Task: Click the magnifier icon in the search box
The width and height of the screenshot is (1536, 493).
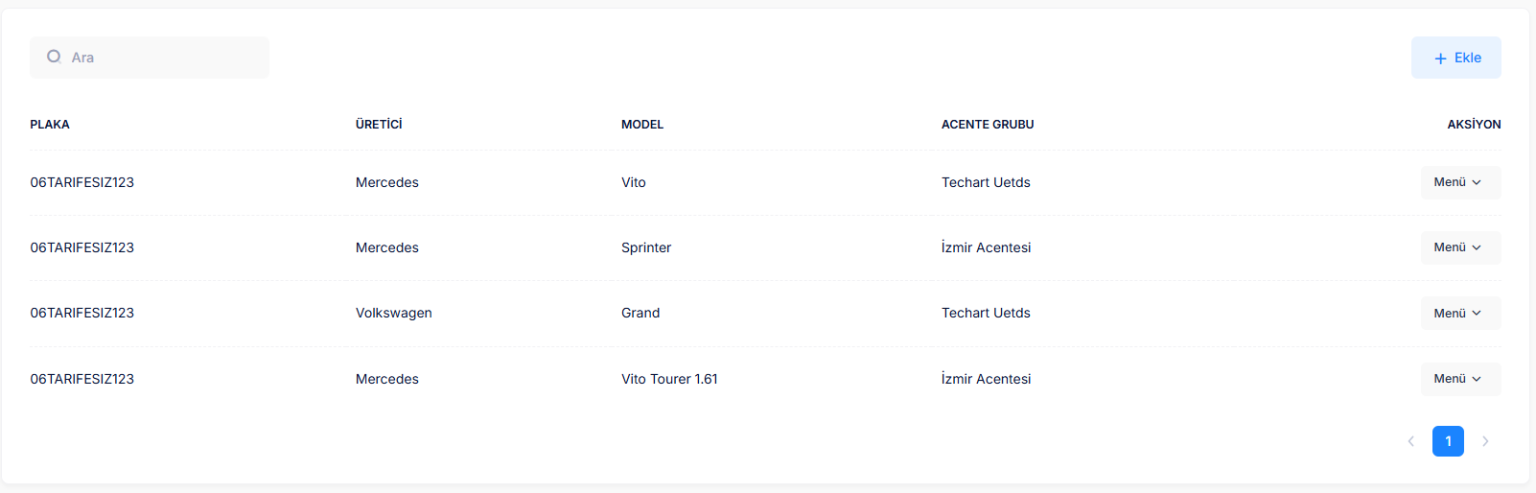Action: [x=54, y=58]
